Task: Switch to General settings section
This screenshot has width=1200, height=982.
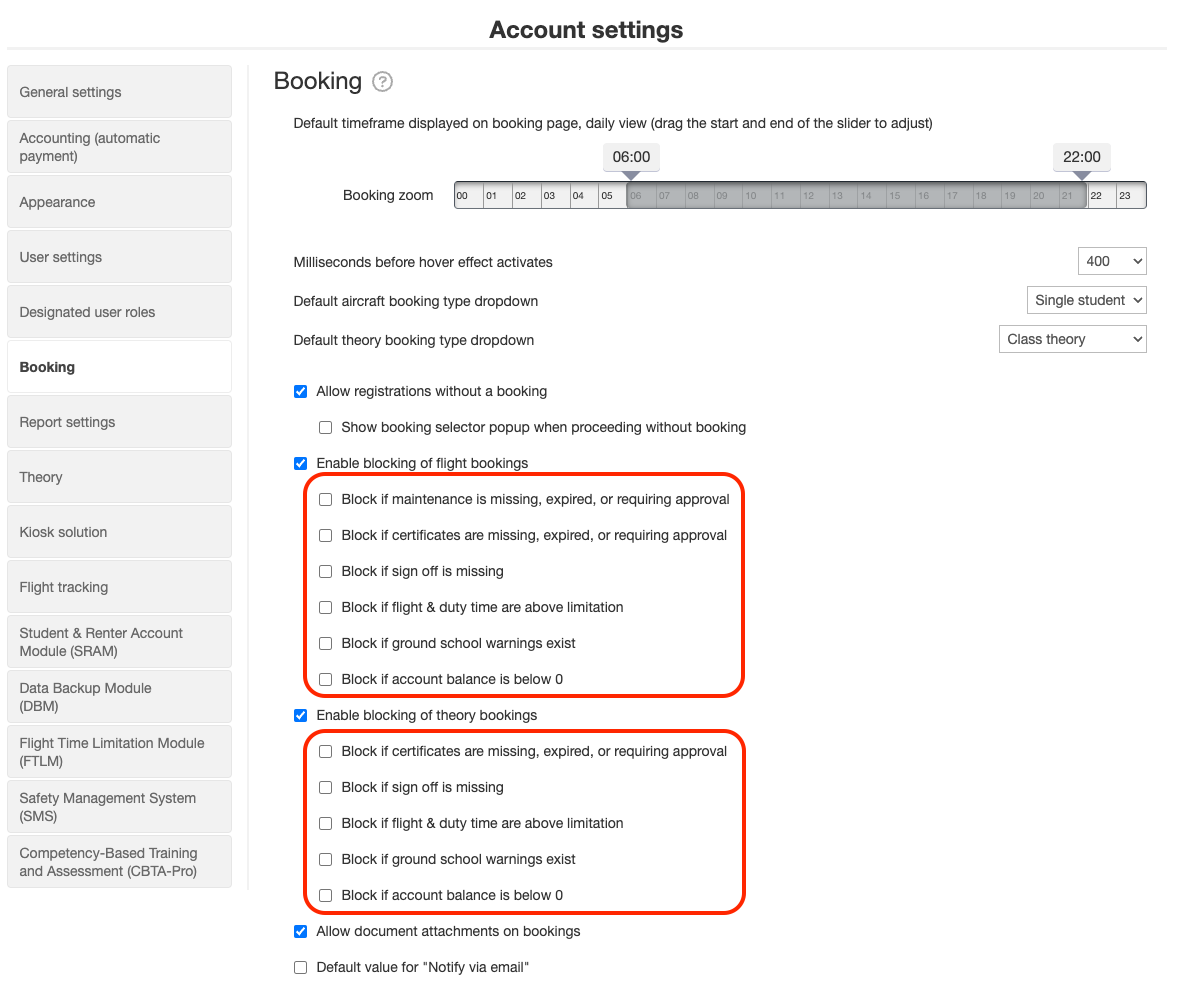Action: tap(119, 91)
